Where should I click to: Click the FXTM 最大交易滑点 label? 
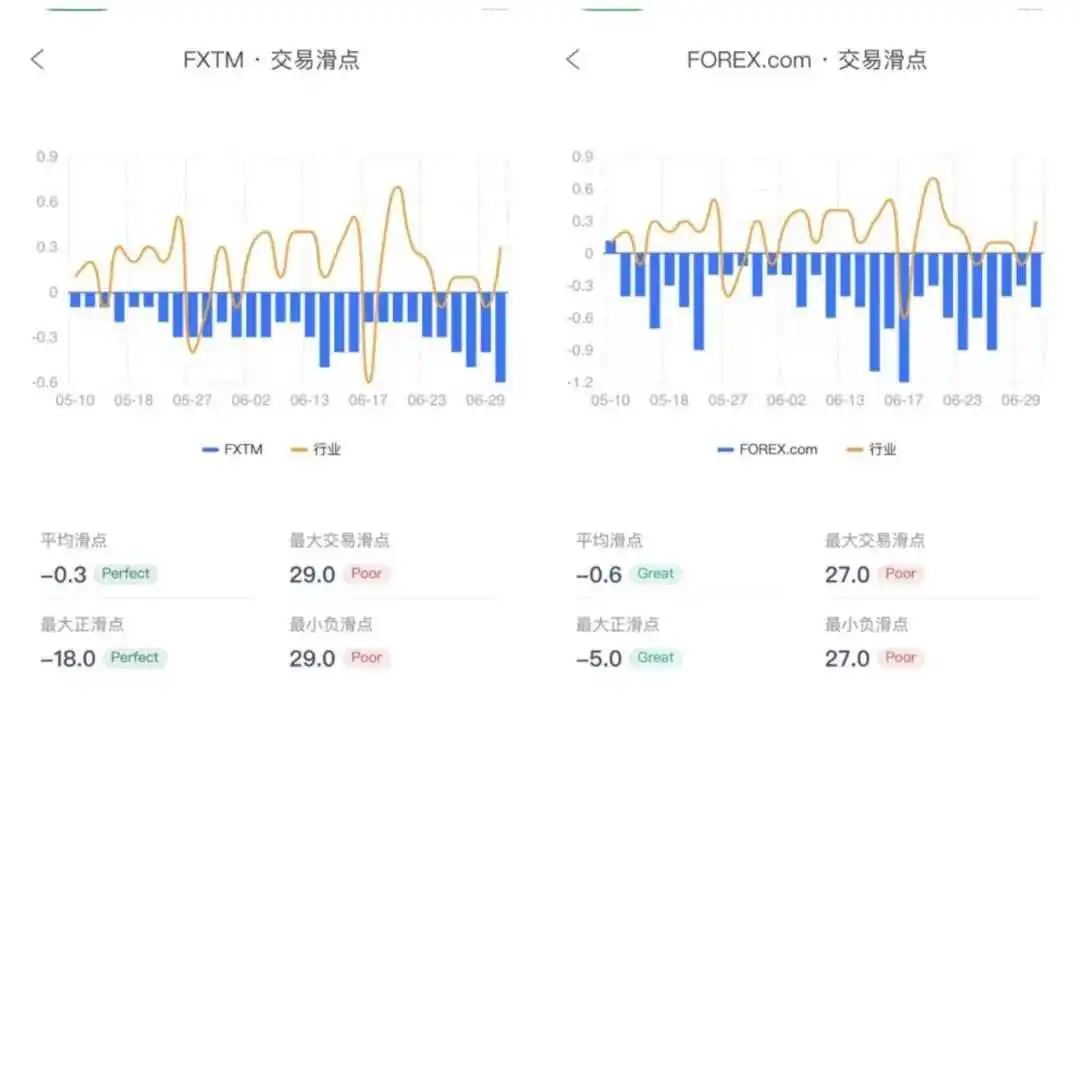pyautogui.click(x=340, y=541)
